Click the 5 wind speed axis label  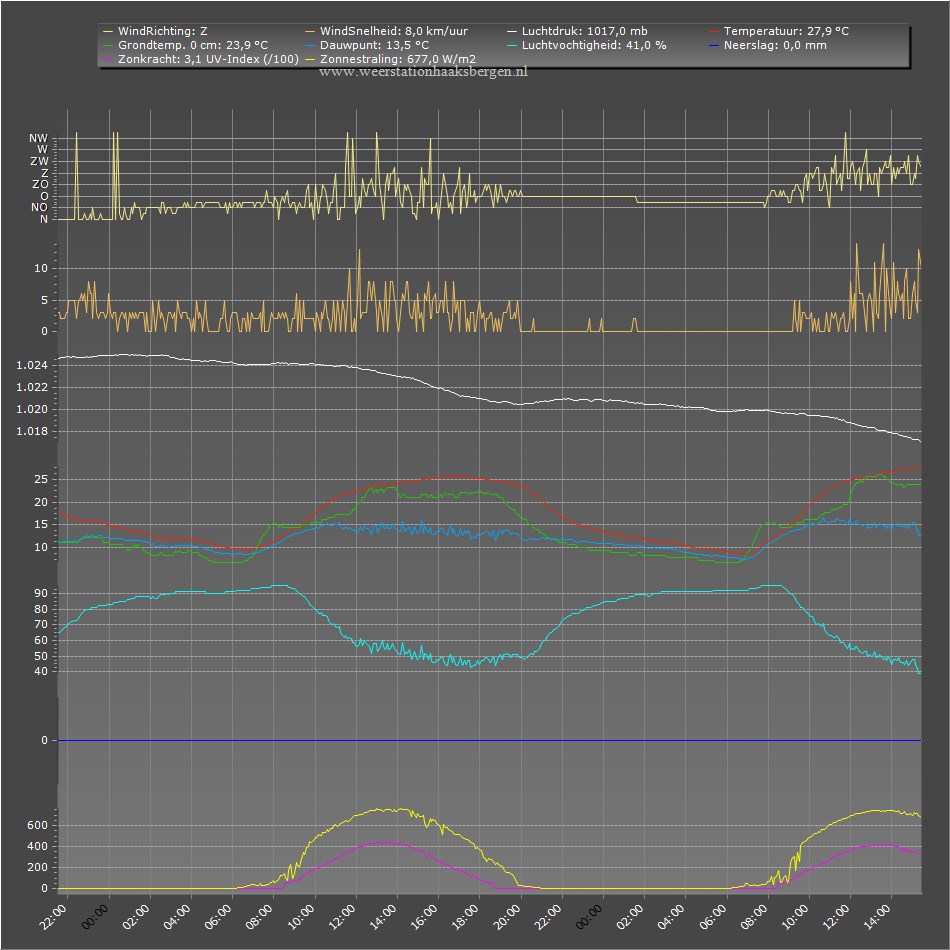point(44,300)
